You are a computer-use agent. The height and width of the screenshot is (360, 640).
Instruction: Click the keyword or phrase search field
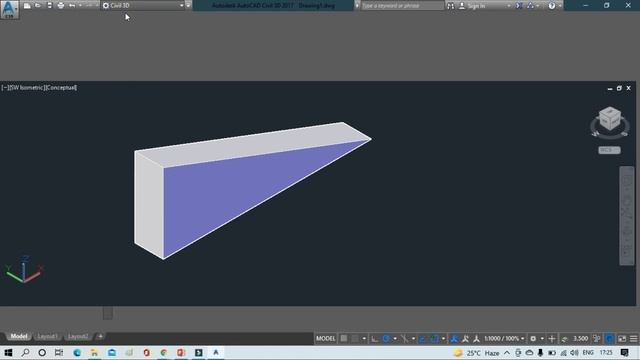(x=402, y=6)
